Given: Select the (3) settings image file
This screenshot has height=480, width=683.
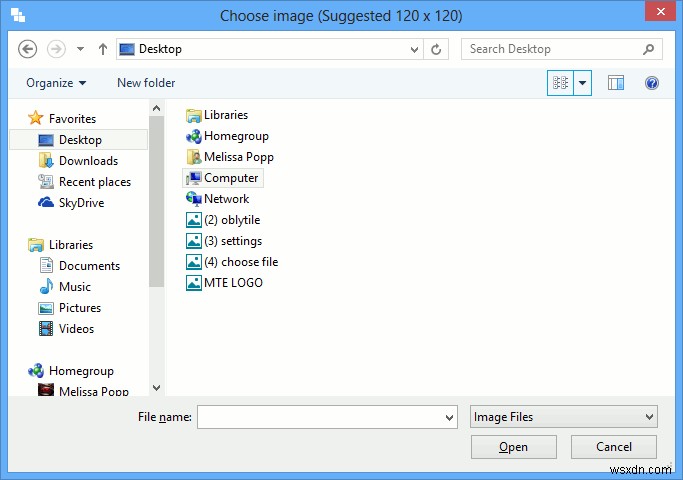Looking at the screenshot, I should (x=224, y=241).
